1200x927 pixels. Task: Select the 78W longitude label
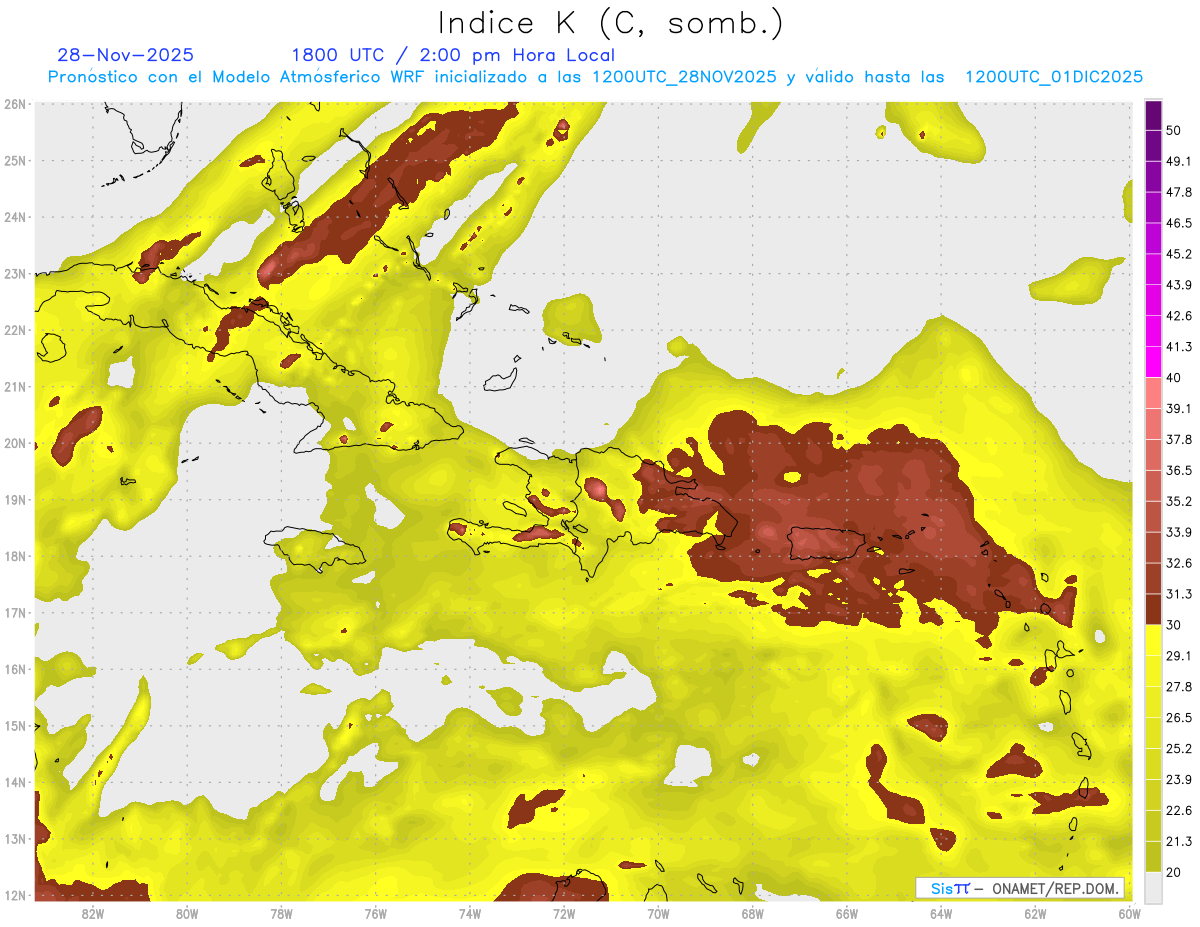[x=281, y=913]
